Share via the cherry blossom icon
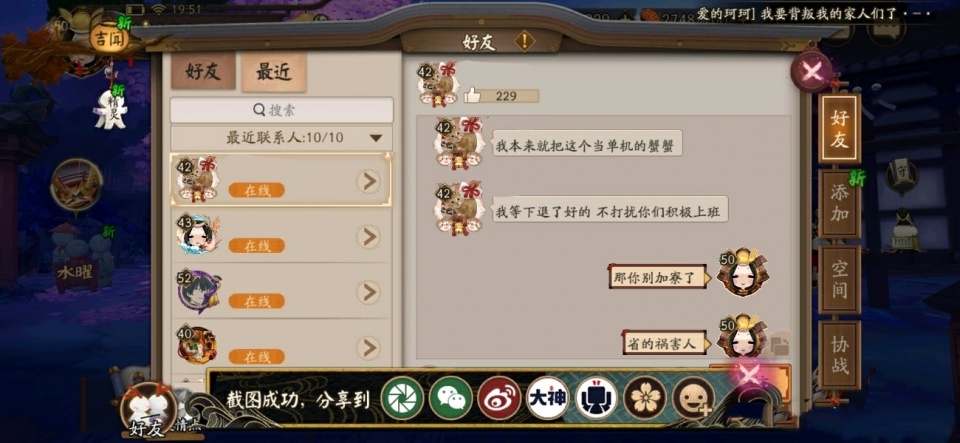 pyautogui.click(x=645, y=398)
